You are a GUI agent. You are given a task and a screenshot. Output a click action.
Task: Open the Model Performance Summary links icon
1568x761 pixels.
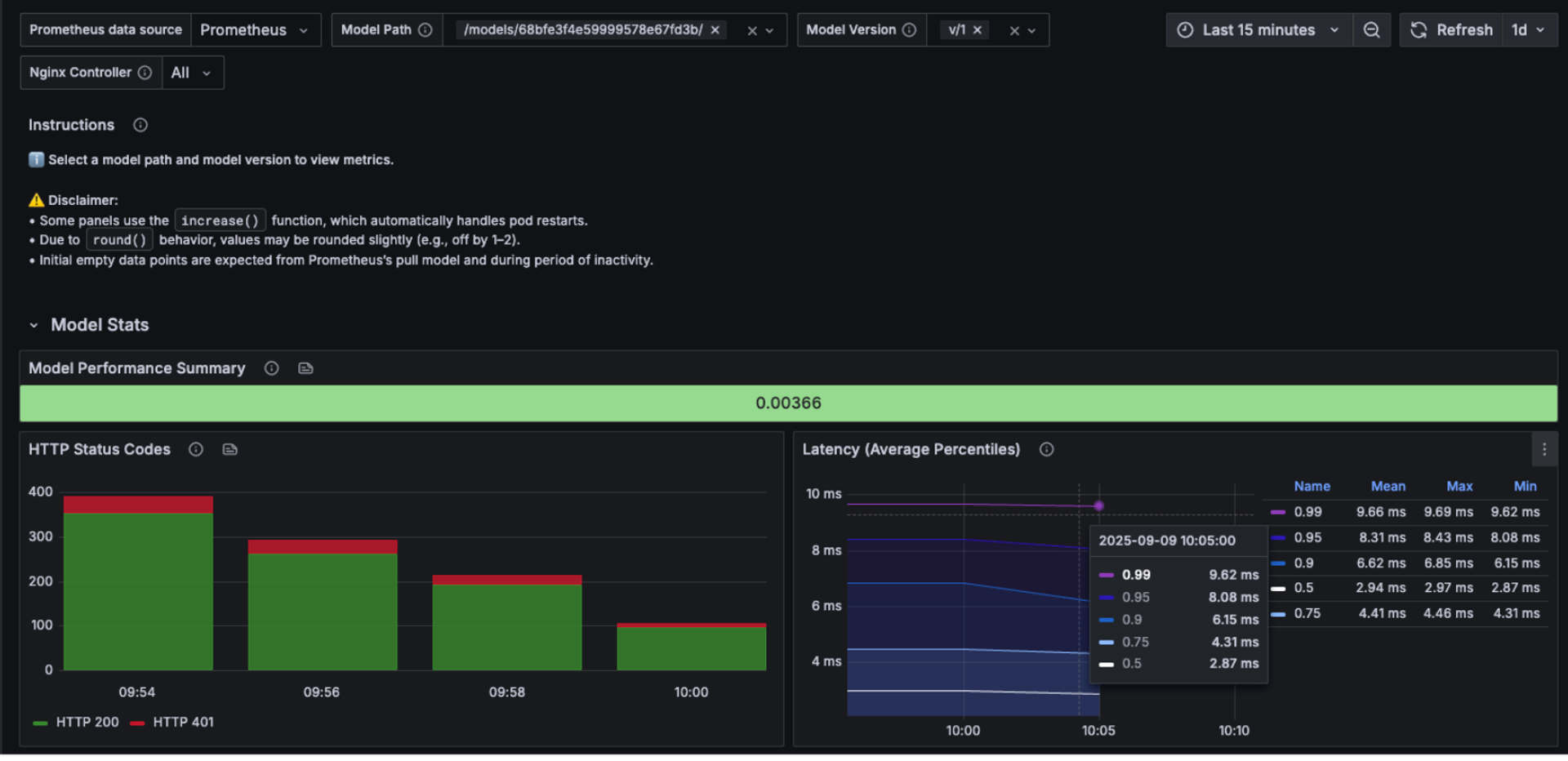click(x=305, y=368)
